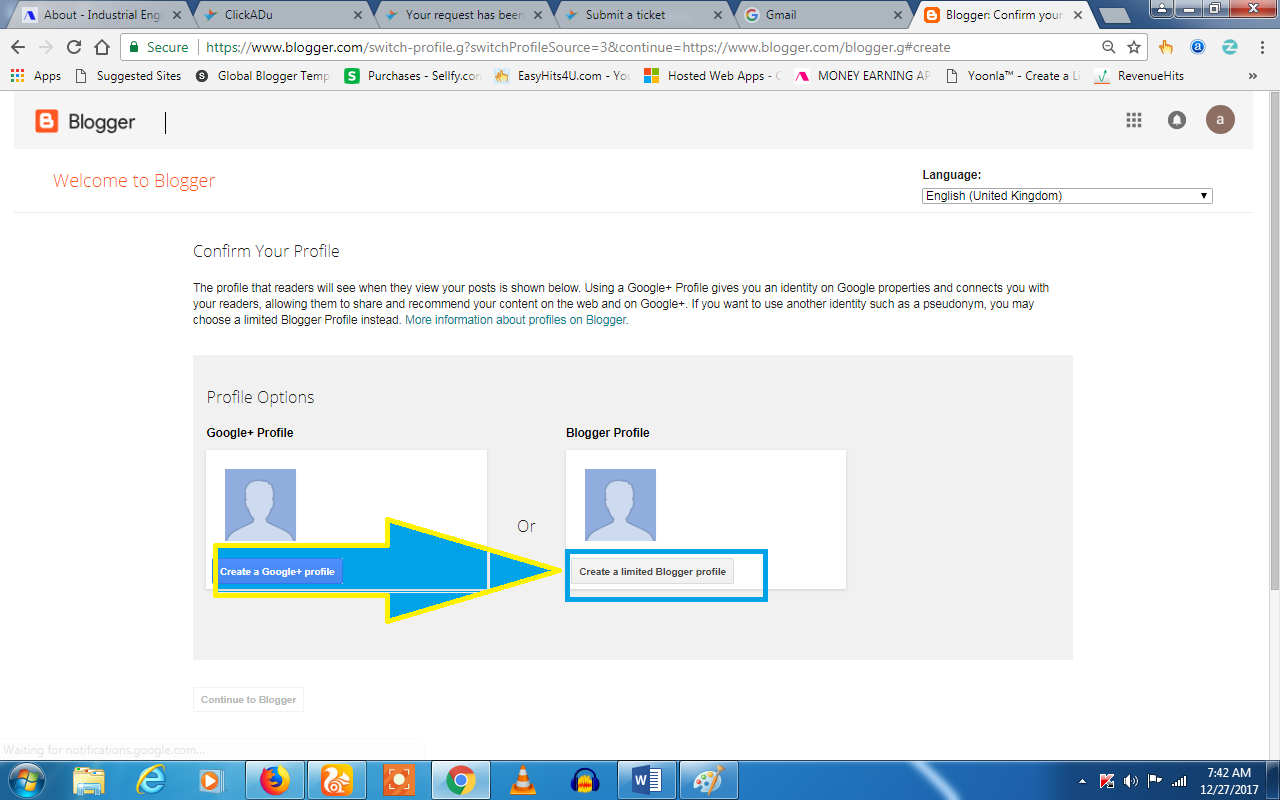
Task: Click the Google+ Profile avatar image
Action: [x=260, y=505]
